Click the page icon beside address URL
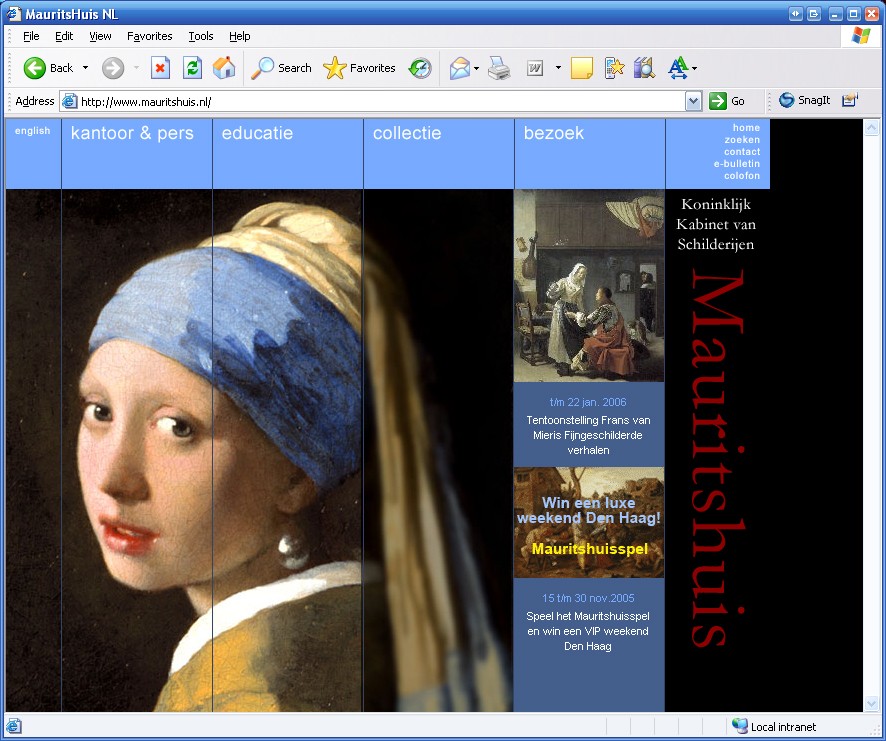Viewport: 886px width, 741px height. [69, 101]
